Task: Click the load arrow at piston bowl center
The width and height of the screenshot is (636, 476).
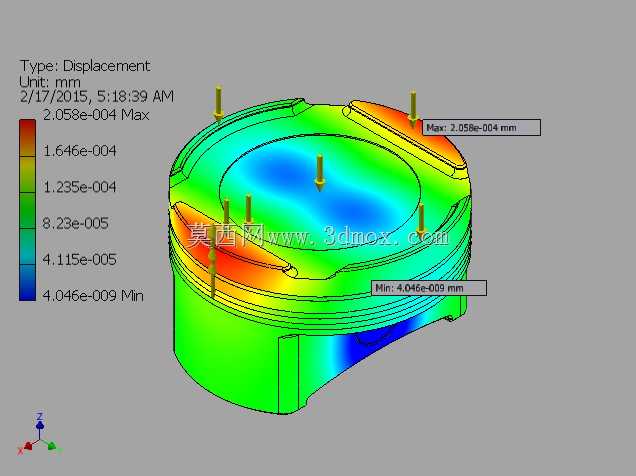Action: (x=320, y=173)
